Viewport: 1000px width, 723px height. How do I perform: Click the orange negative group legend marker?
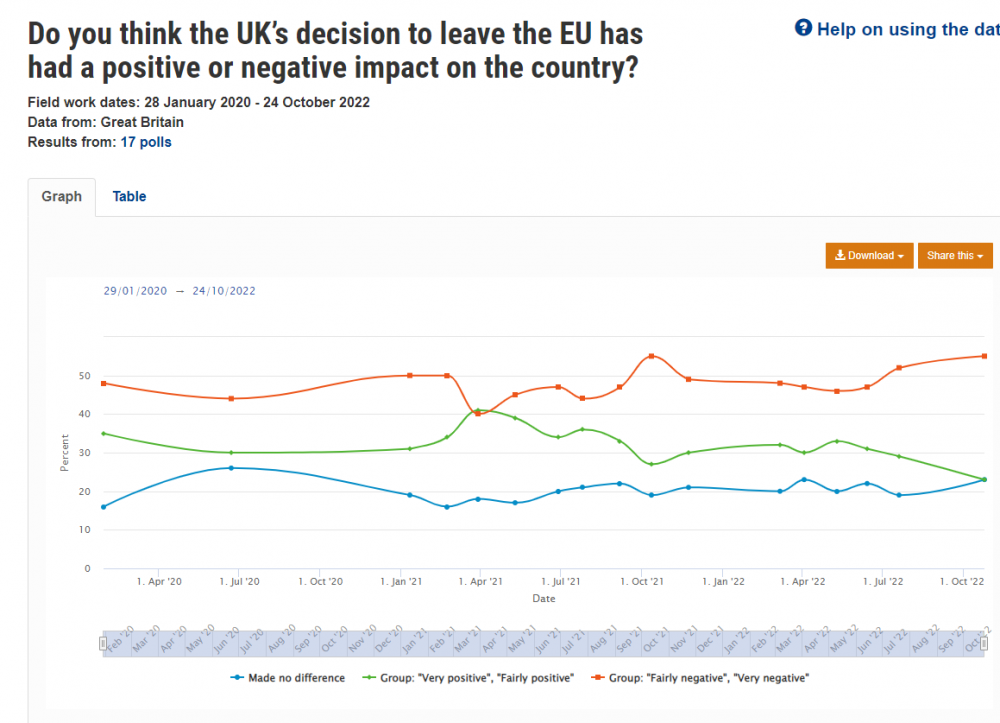point(598,678)
